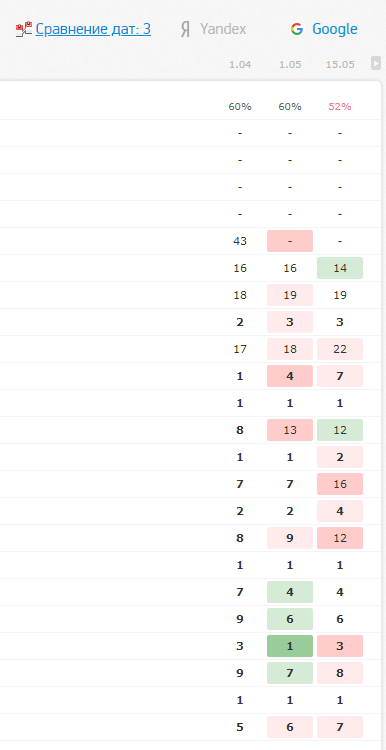Switch to the Google tab
The image size is (386, 750).
coord(324,29)
